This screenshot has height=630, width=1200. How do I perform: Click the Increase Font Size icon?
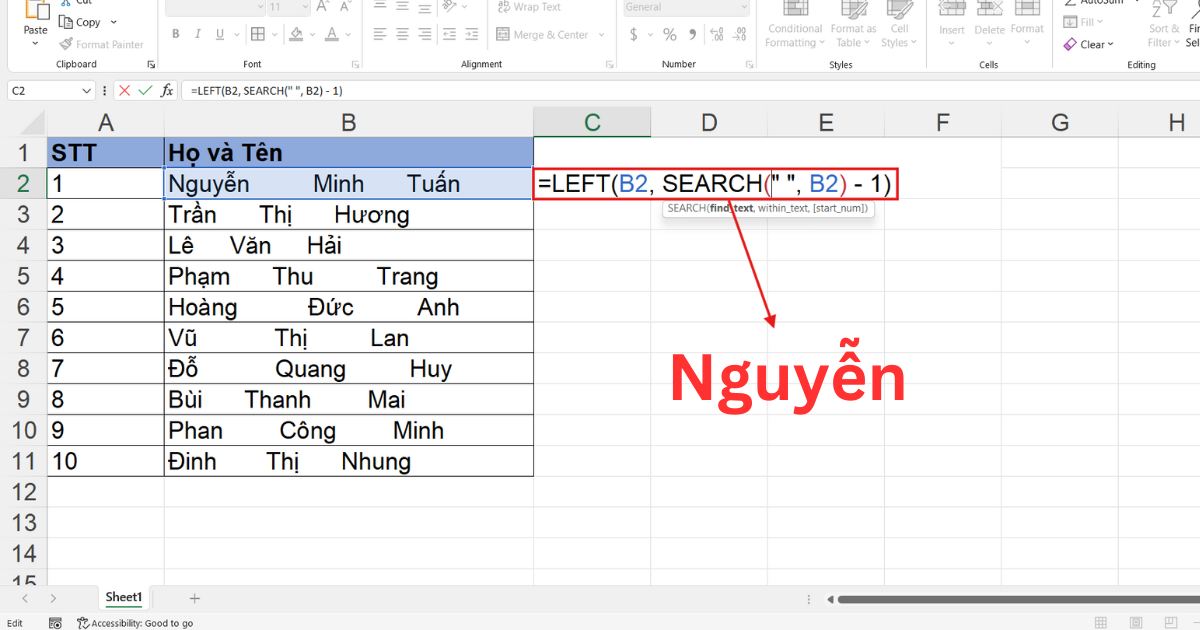coord(323,7)
